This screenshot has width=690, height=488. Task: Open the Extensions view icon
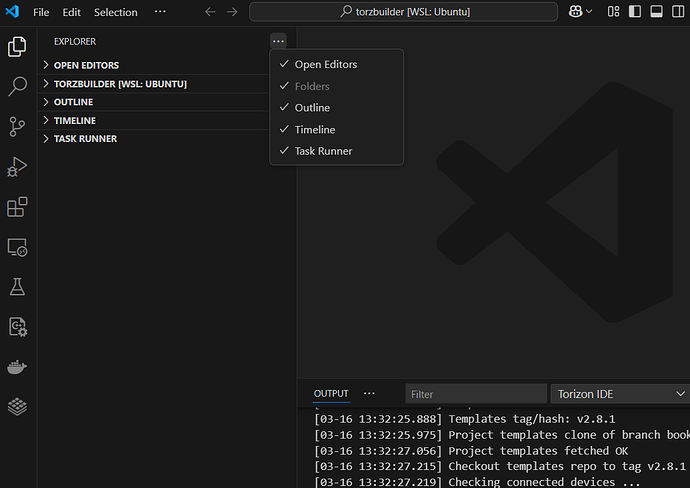pos(17,207)
